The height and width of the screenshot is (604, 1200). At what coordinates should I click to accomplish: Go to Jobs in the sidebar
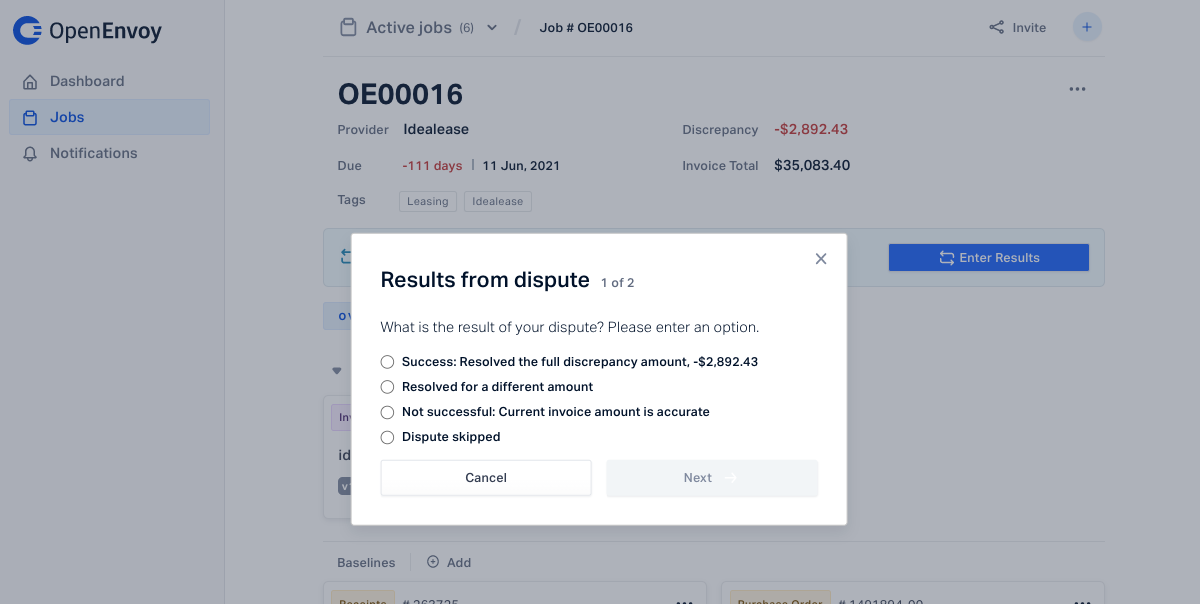[x=109, y=117]
